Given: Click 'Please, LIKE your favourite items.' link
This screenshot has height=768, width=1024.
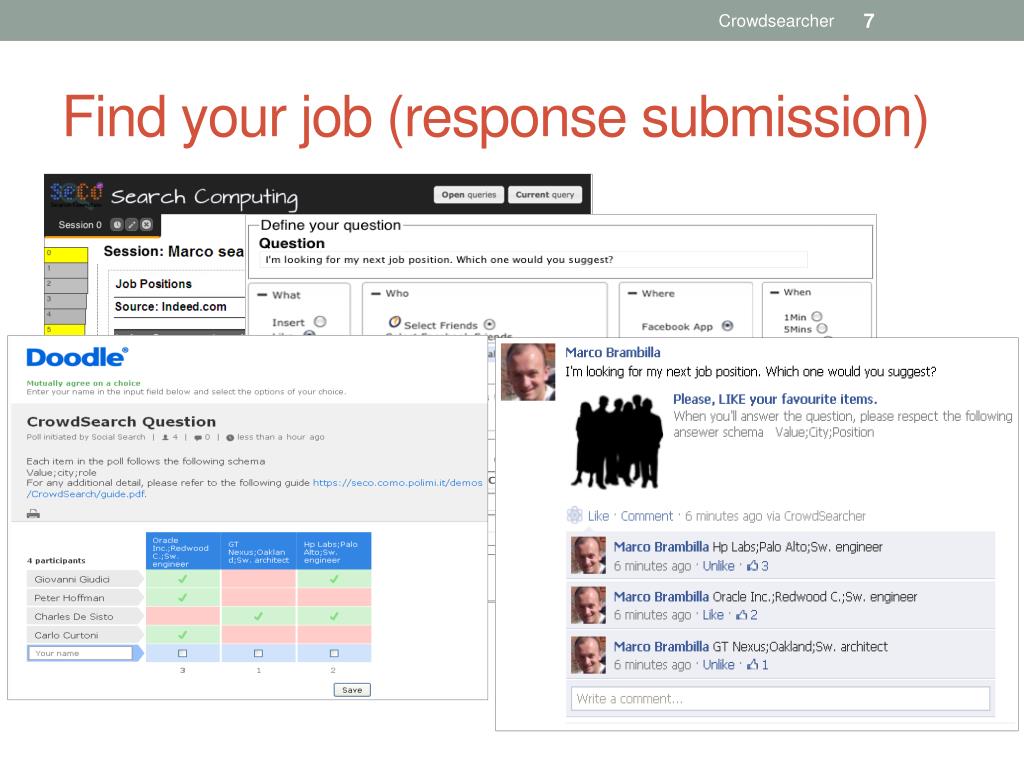Looking at the screenshot, I should click(x=775, y=399).
